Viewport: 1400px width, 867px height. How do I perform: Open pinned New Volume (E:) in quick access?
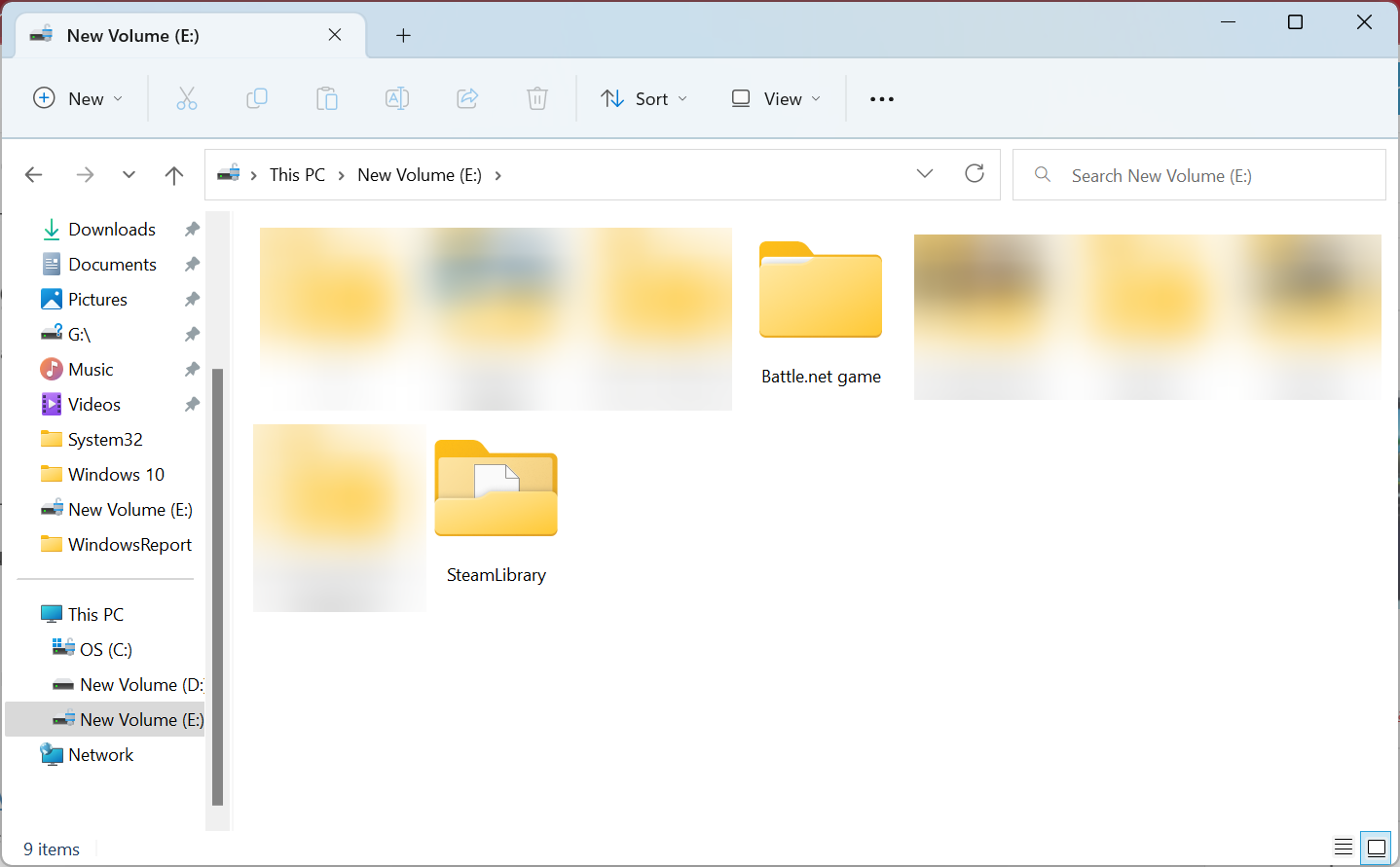[130, 510]
